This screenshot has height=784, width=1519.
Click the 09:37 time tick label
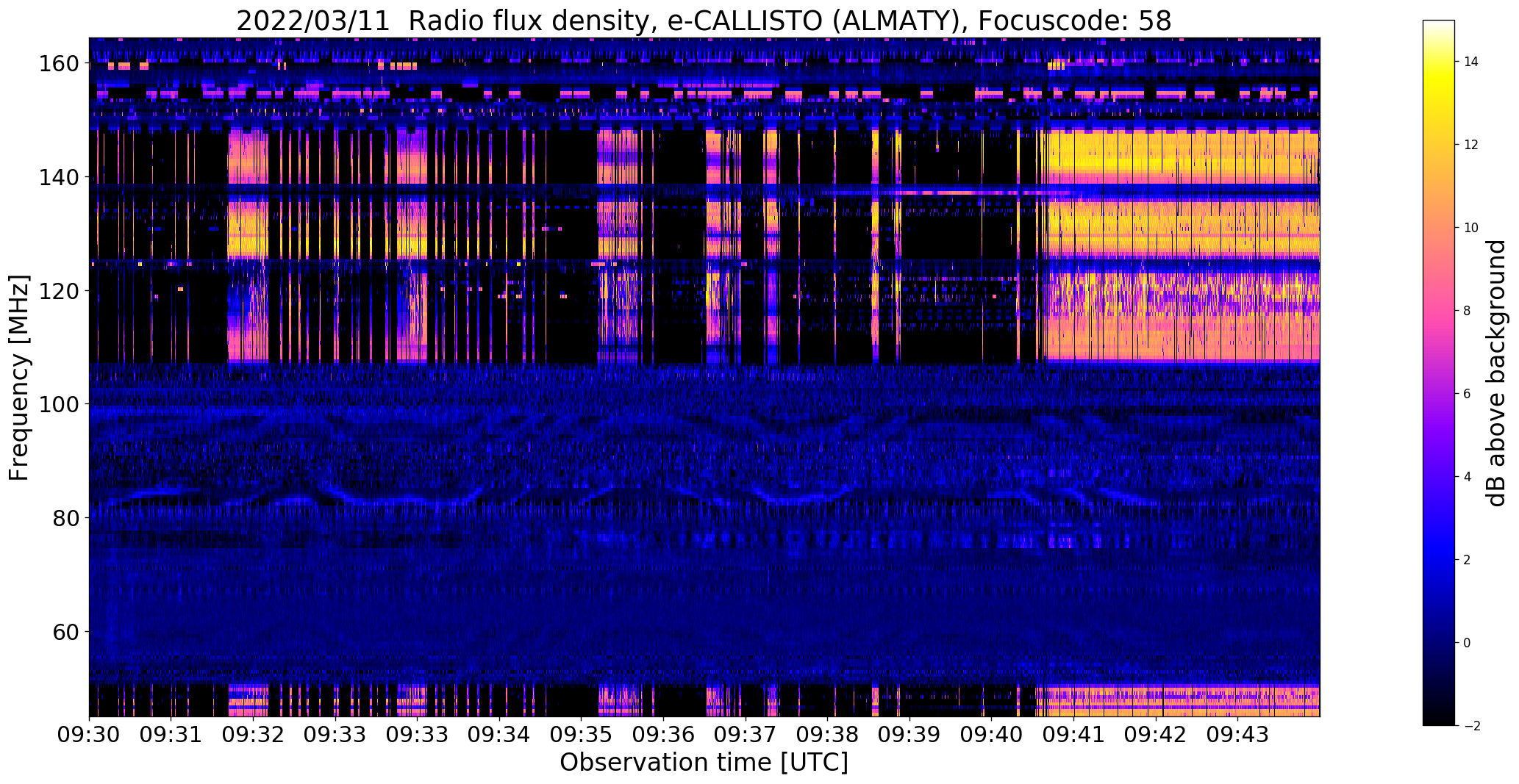[x=746, y=733]
